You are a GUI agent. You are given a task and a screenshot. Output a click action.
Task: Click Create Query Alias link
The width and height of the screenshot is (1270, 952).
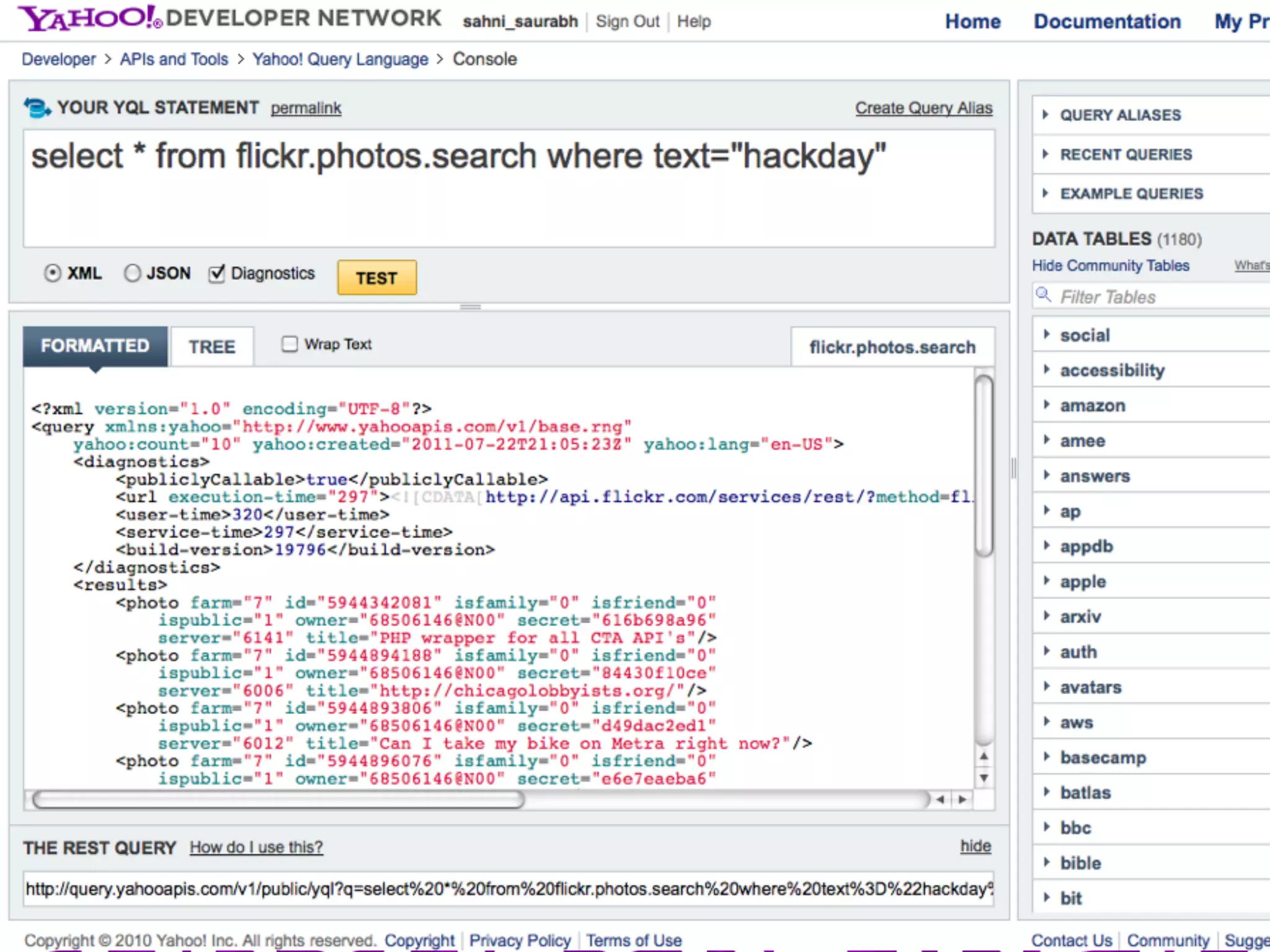924,108
